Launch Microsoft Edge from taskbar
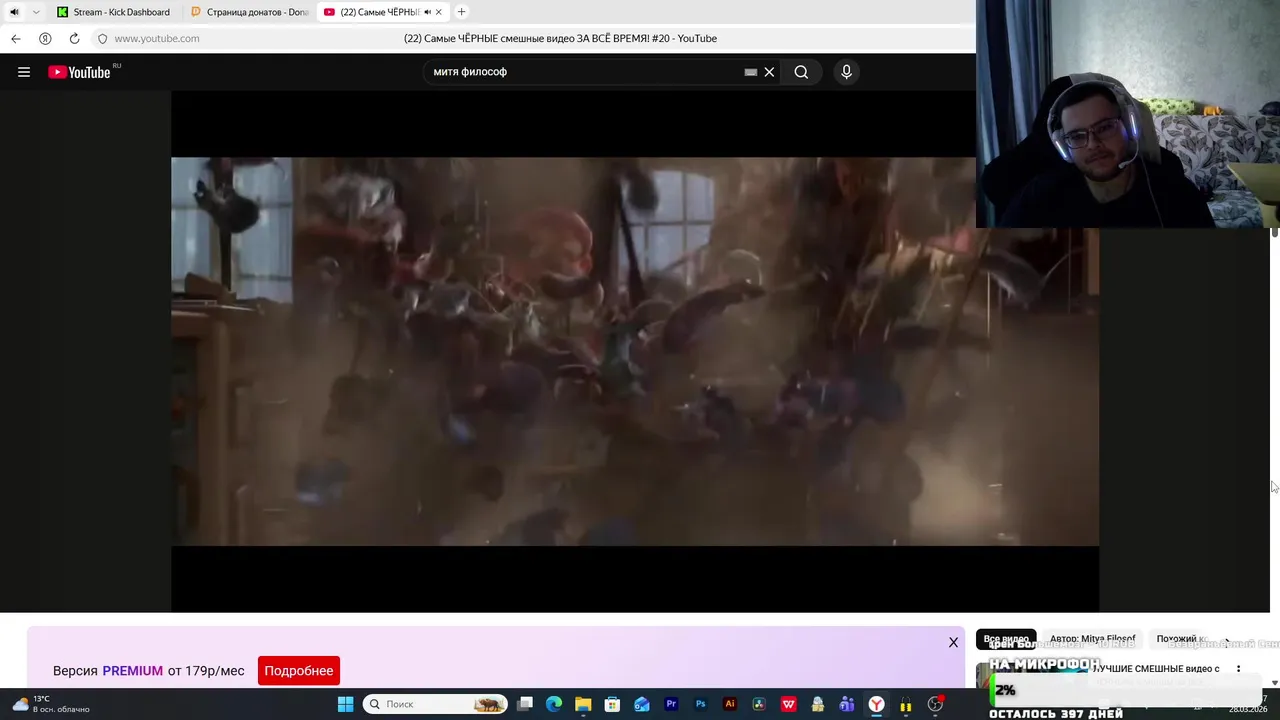The height and width of the screenshot is (720, 1280). (x=554, y=704)
